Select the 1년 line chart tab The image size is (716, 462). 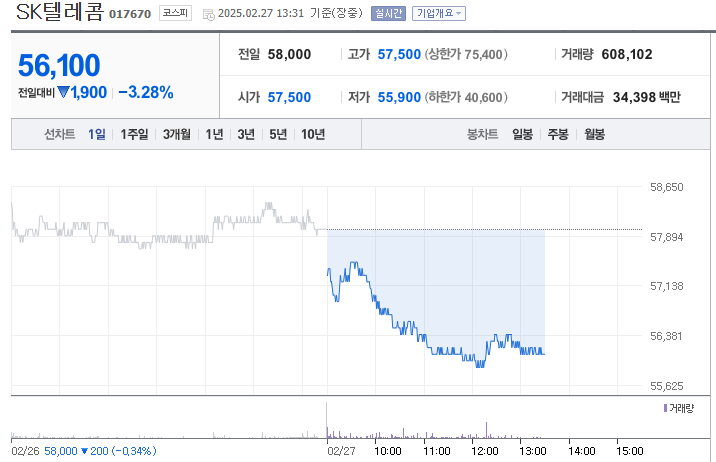pyautogui.click(x=214, y=134)
